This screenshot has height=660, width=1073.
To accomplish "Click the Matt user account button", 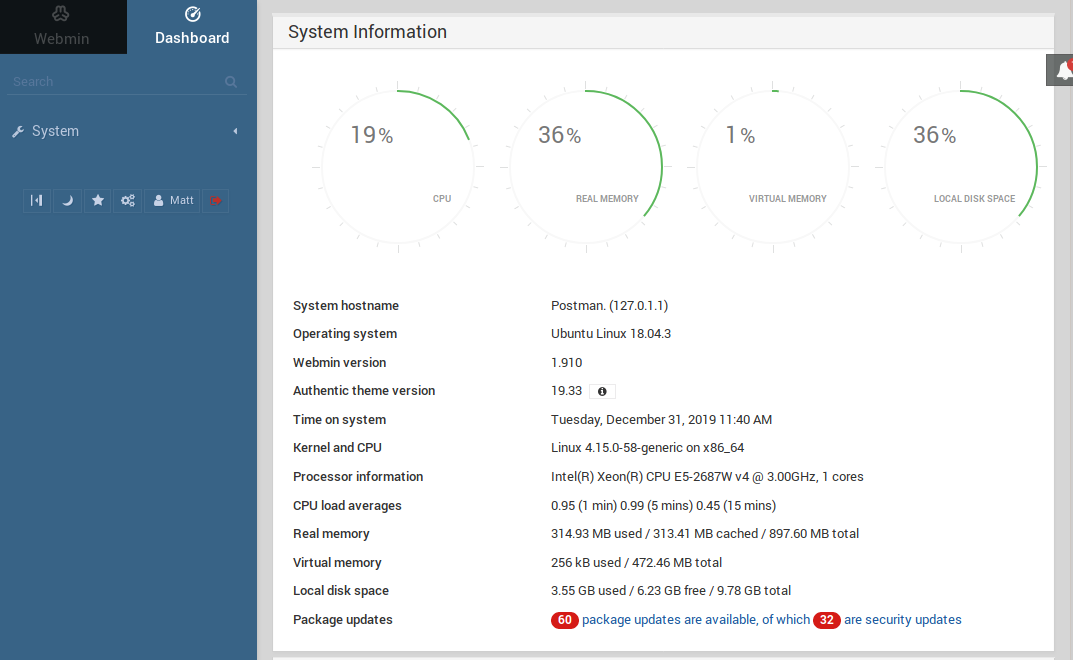I will (x=172, y=200).
